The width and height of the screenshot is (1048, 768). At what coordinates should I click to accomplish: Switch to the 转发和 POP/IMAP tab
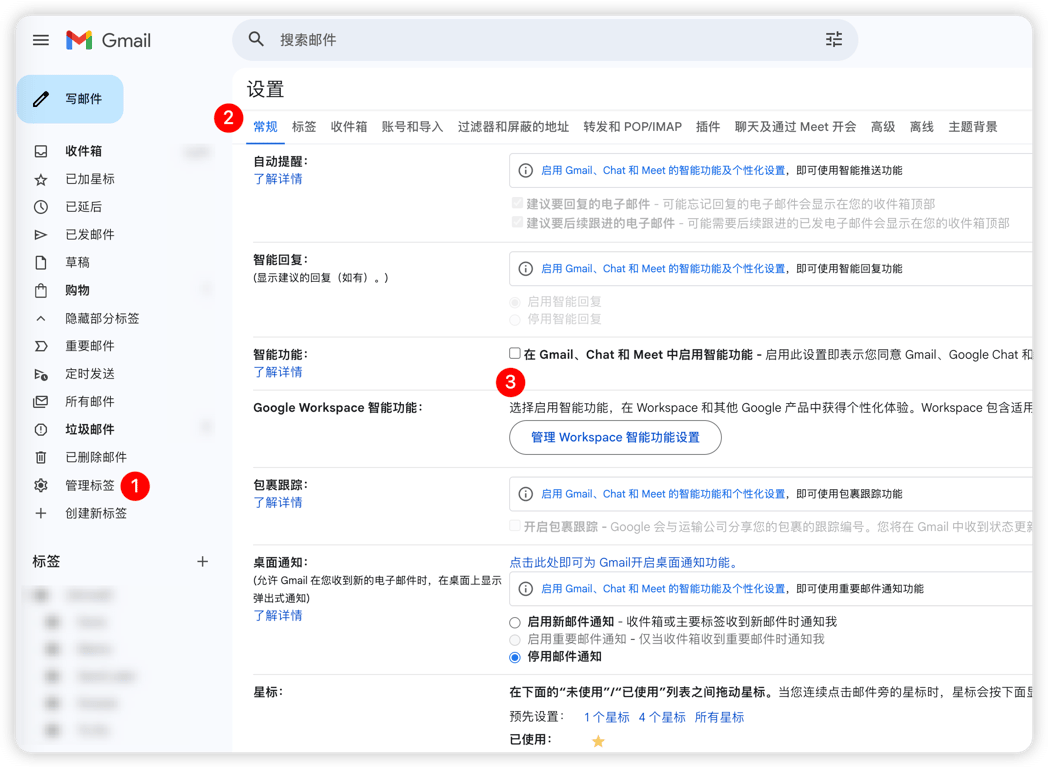[632, 126]
